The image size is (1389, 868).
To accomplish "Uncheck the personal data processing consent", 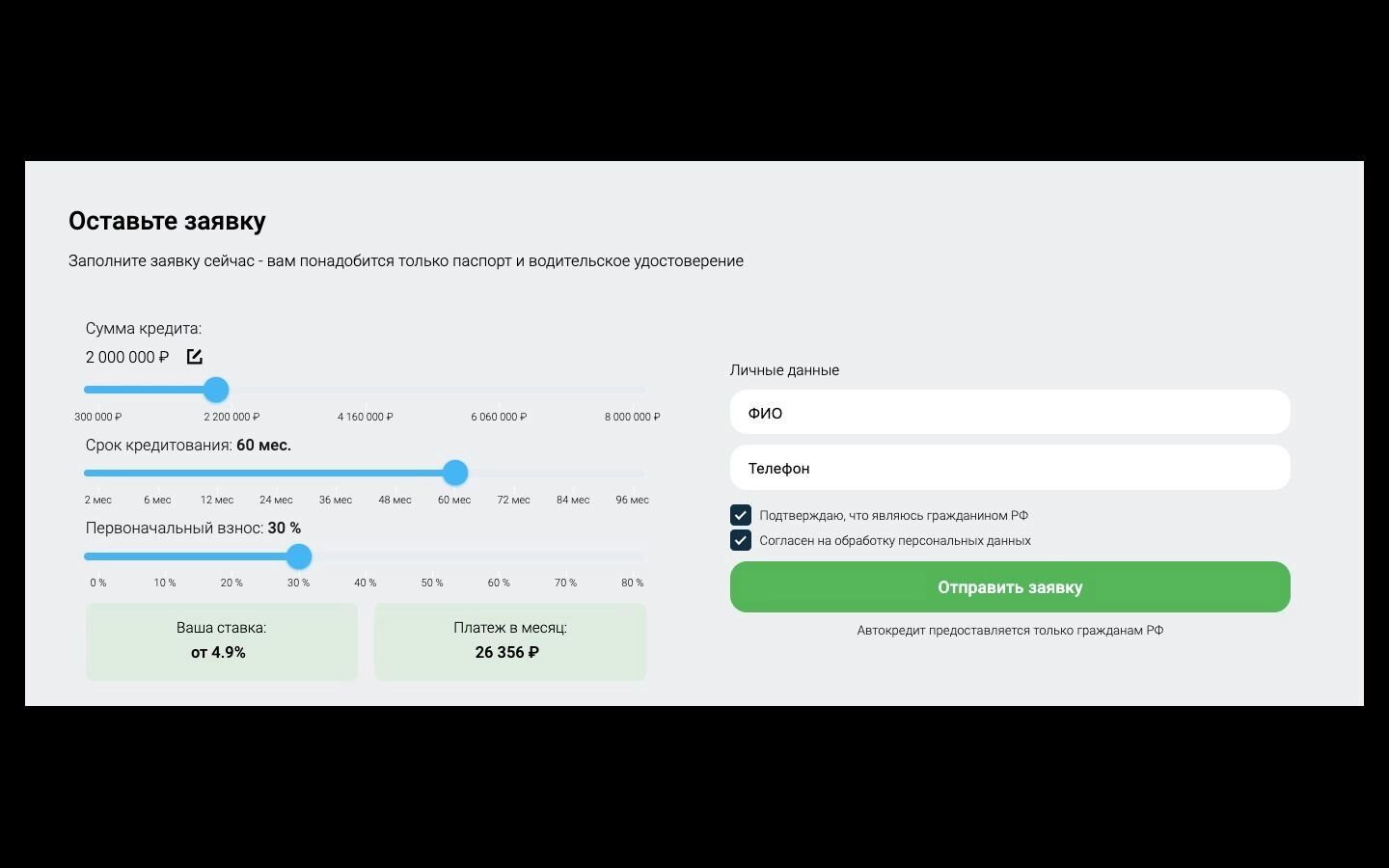I will point(741,540).
